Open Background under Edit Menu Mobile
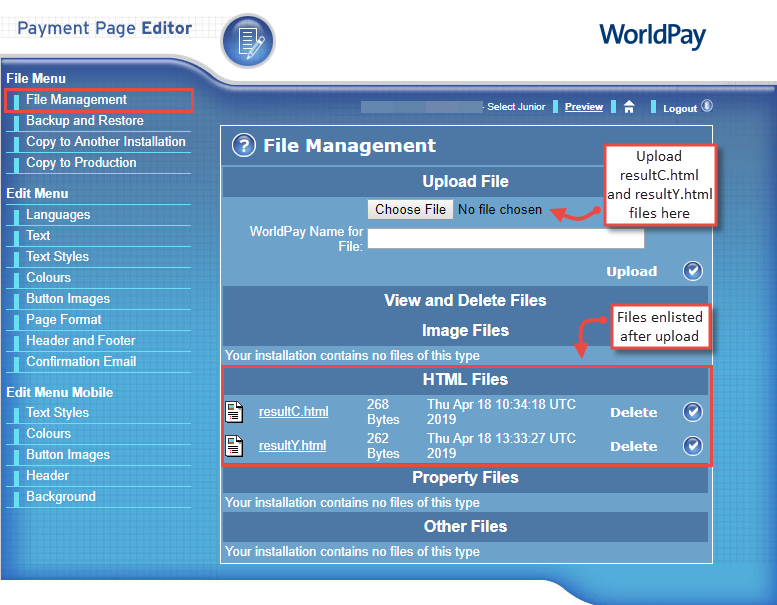 click(x=61, y=496)
